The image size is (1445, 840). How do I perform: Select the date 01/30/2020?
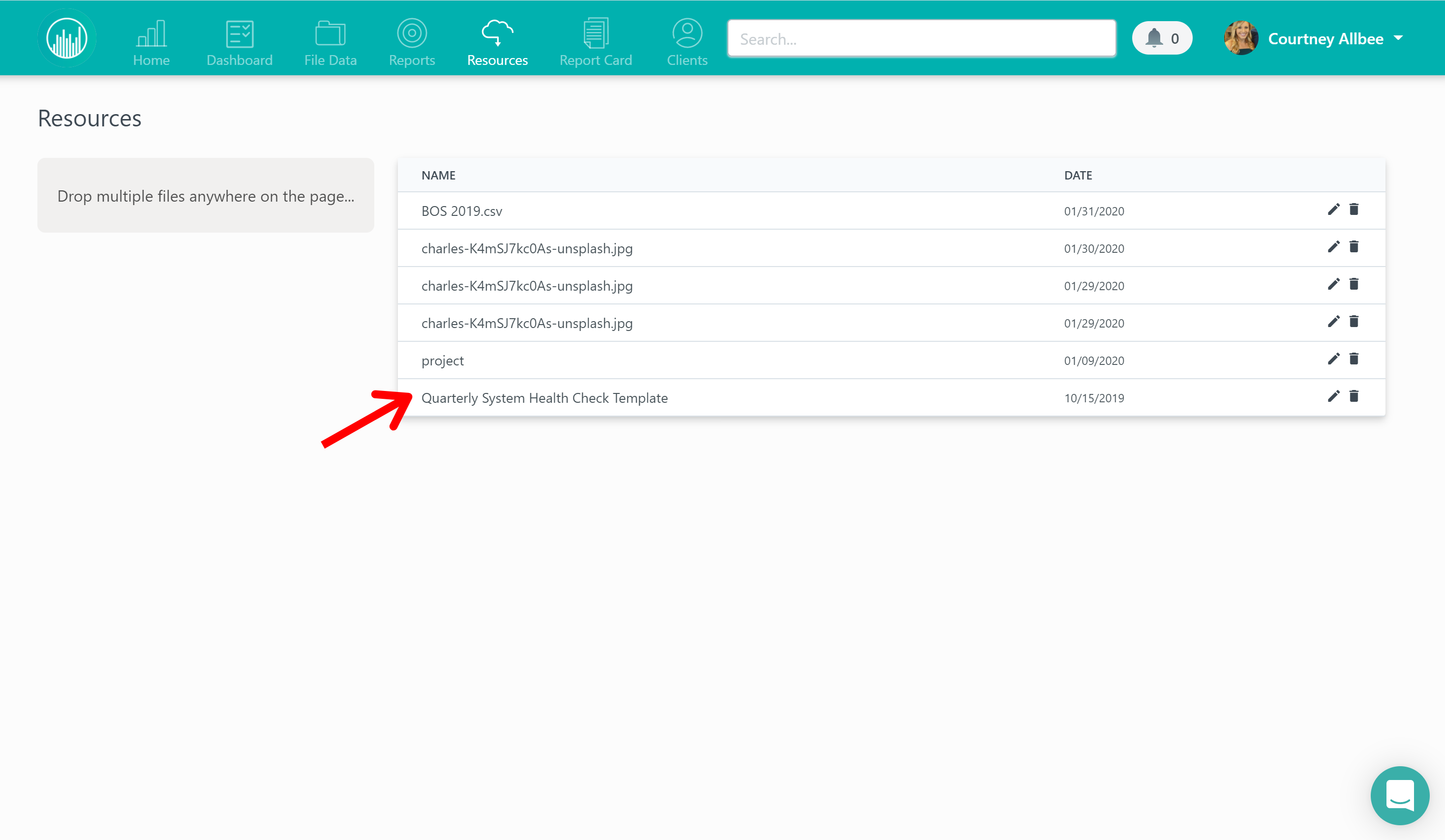click(1093, 249)
